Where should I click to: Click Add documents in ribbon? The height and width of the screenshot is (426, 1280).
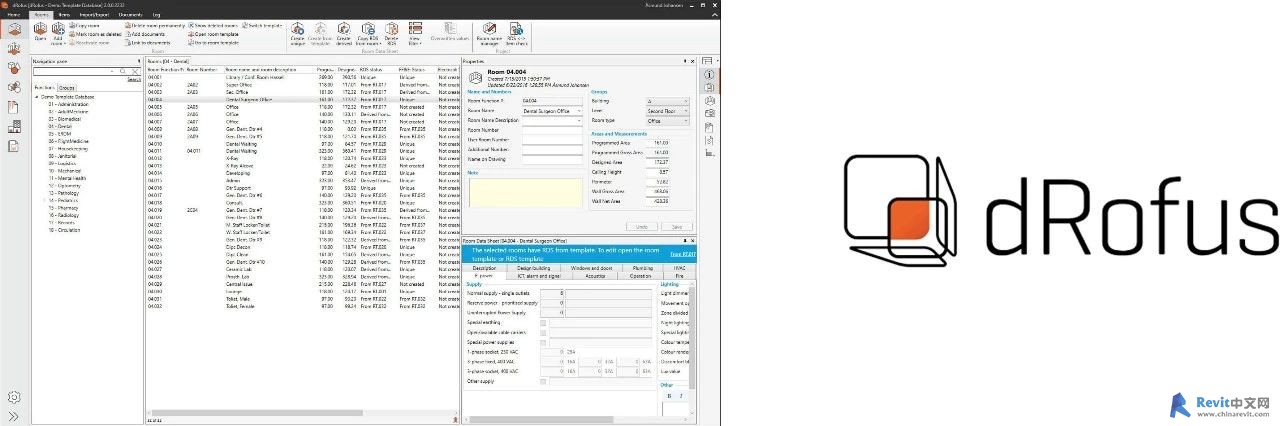point(145,34)
